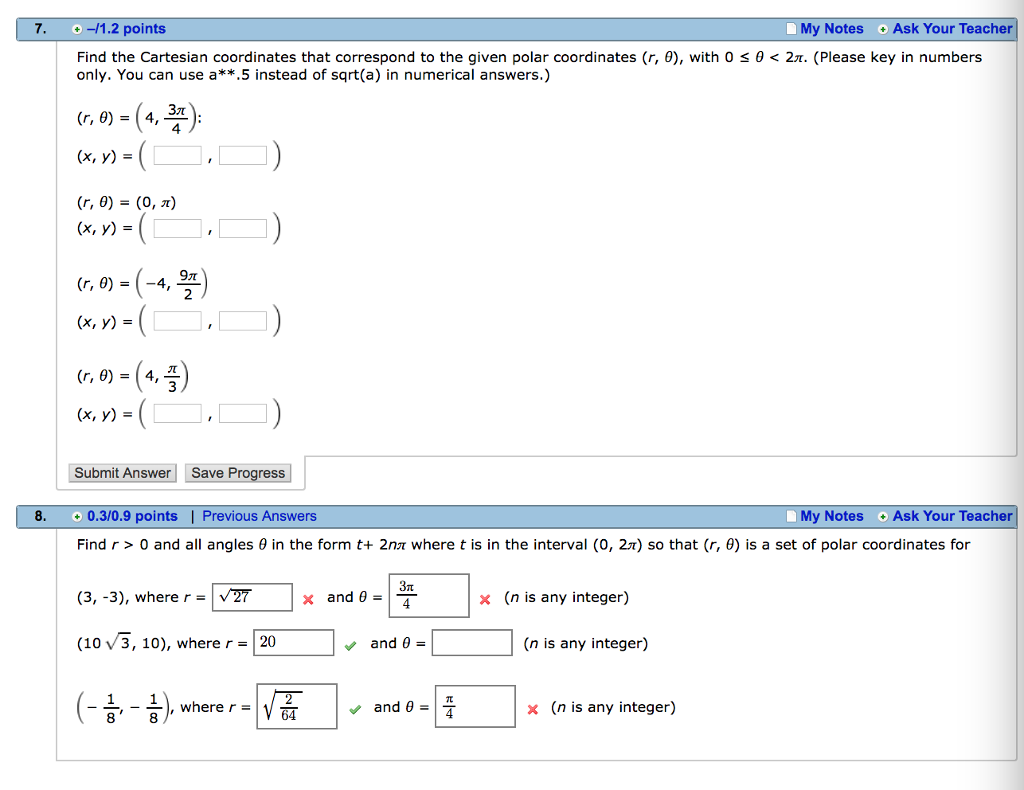Click θ field containing π/4
Viewport: 1024px width, 790px height.
pos(475,706)
